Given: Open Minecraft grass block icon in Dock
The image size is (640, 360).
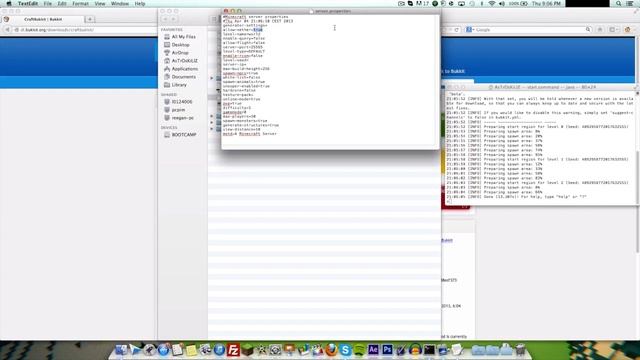Looking at the screenshot, I should [x=247, y=350].
